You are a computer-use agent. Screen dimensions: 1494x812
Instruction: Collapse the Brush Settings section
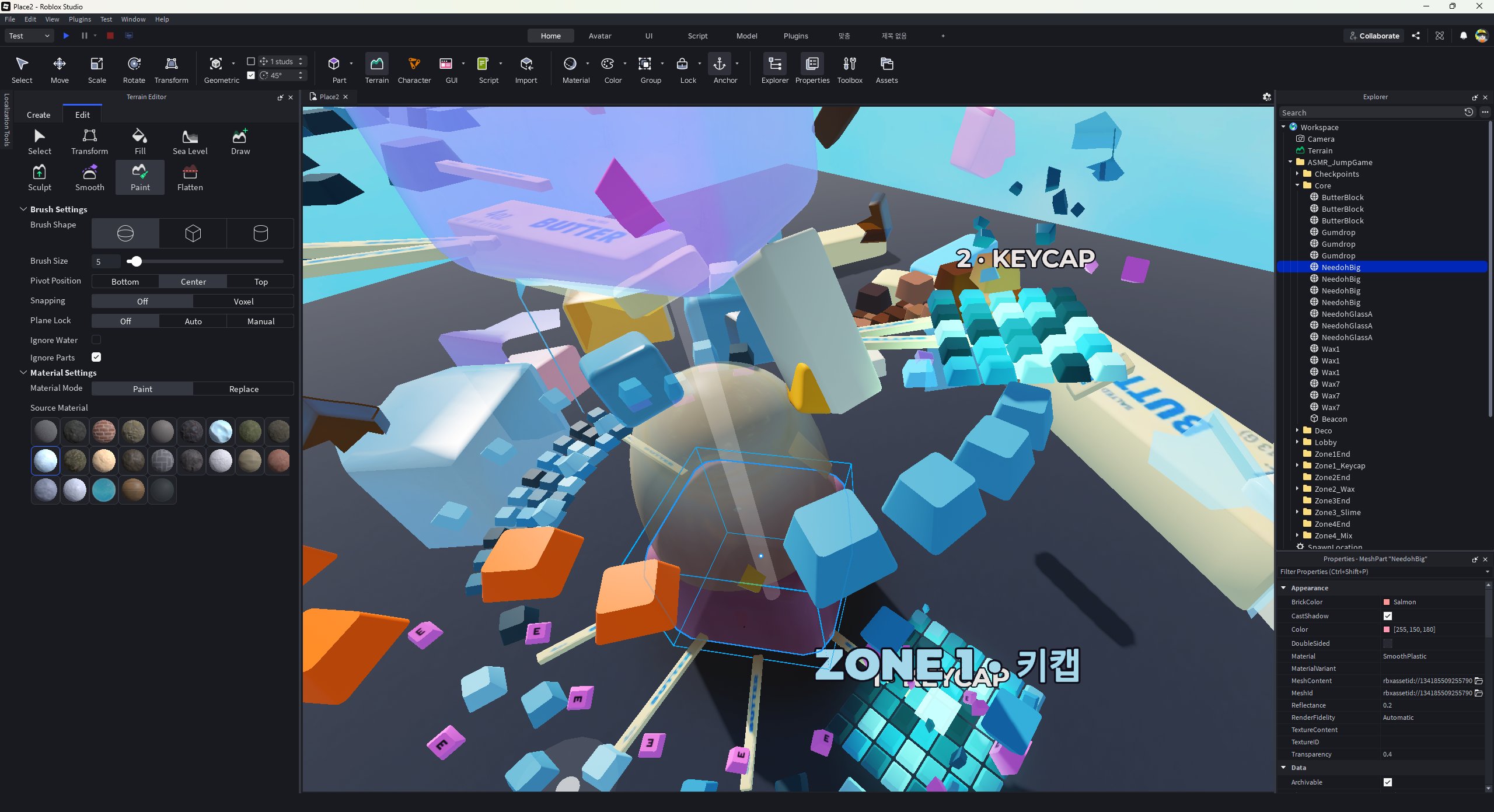tap(23, 209)
